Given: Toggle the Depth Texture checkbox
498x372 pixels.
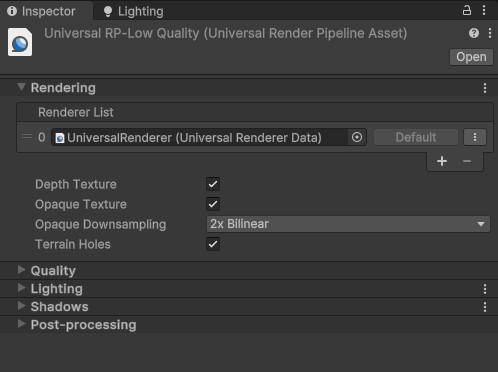Looking at the screenshot, I should (213, 184).
